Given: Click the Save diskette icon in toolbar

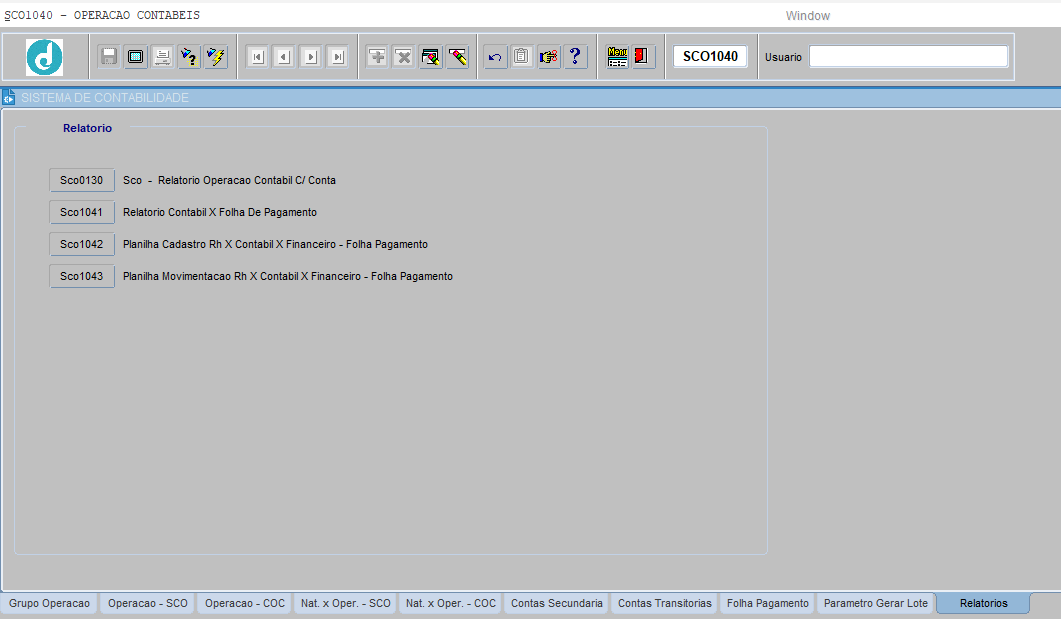Looking at the screenshot, I should pyautogui.click(x=109, y=57).
